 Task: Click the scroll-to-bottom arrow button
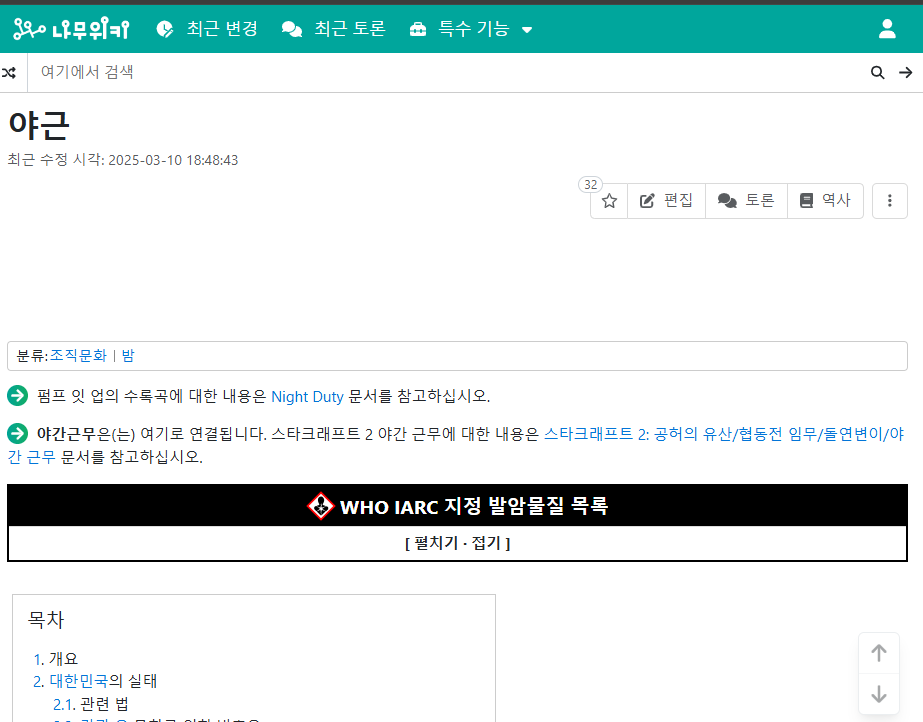pyautogui.click(x=879, y=694)
